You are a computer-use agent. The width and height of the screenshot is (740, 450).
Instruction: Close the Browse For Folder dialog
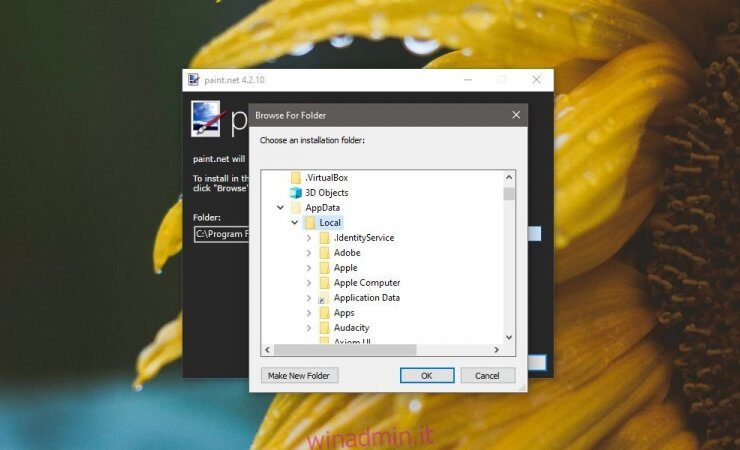point(516,115)
